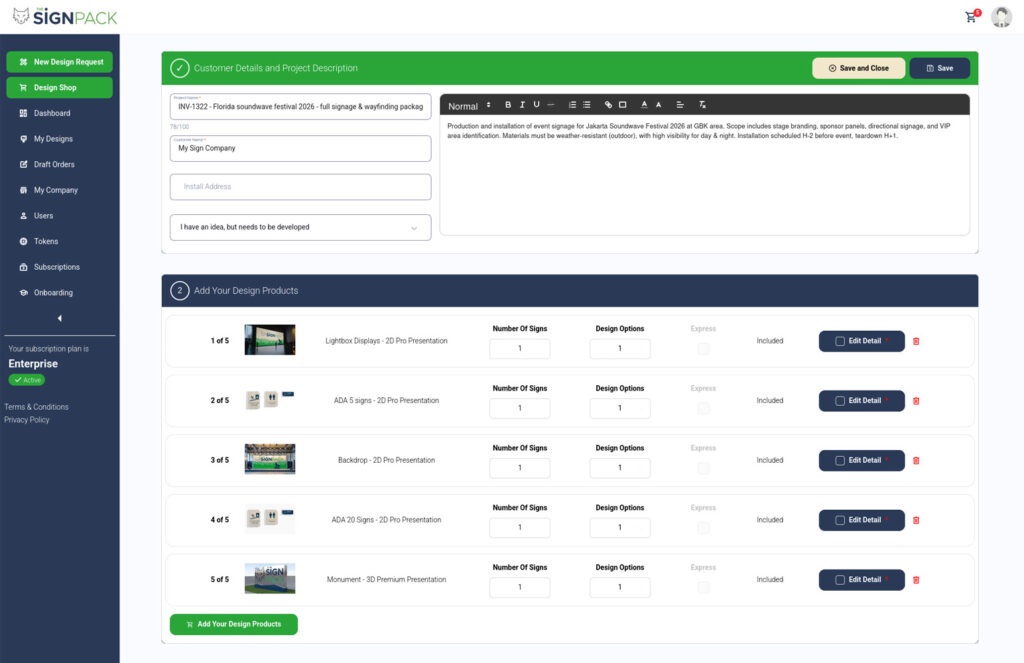1024x663 pixels.
Task: Click Design Options field for ADA 5 signs
Action: click(620, 408)
